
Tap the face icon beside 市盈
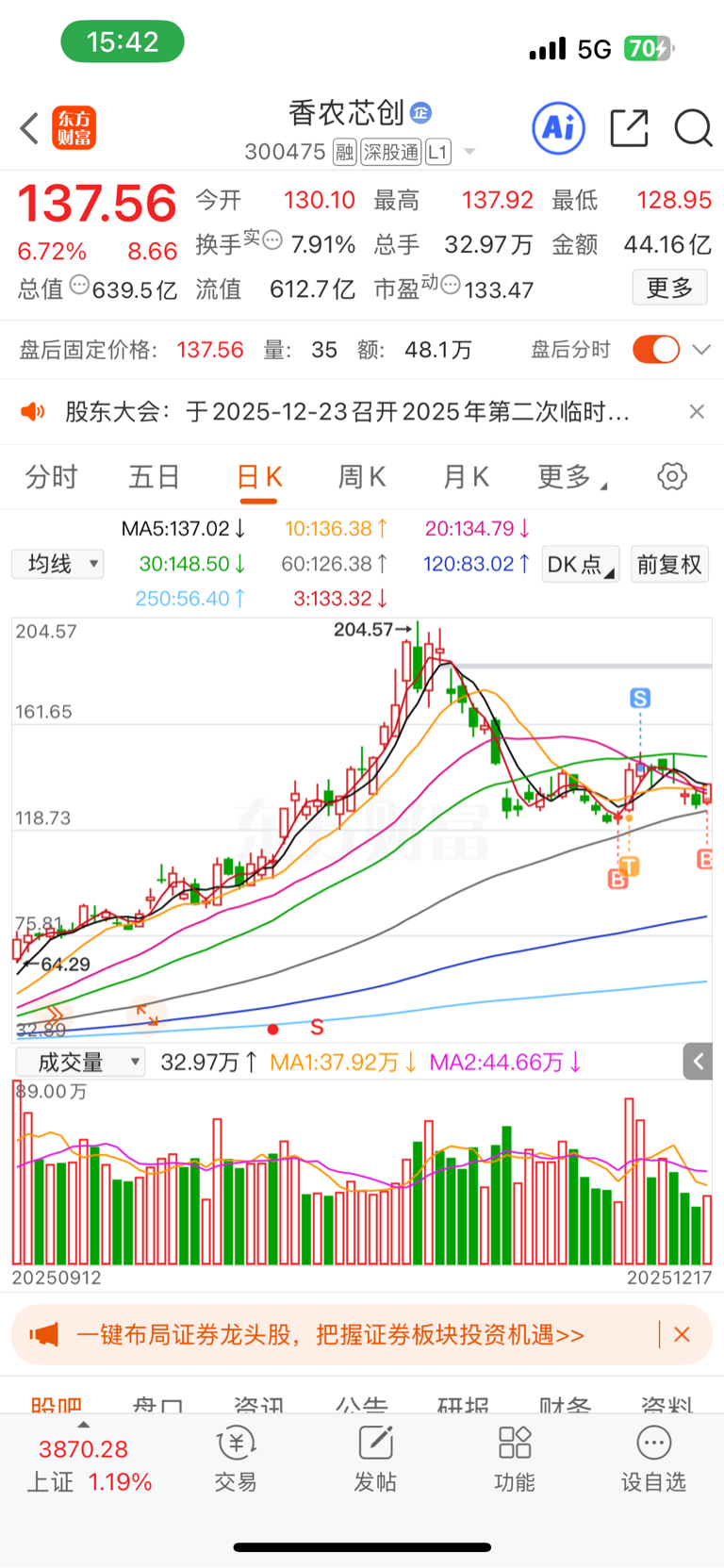(451, 284)
